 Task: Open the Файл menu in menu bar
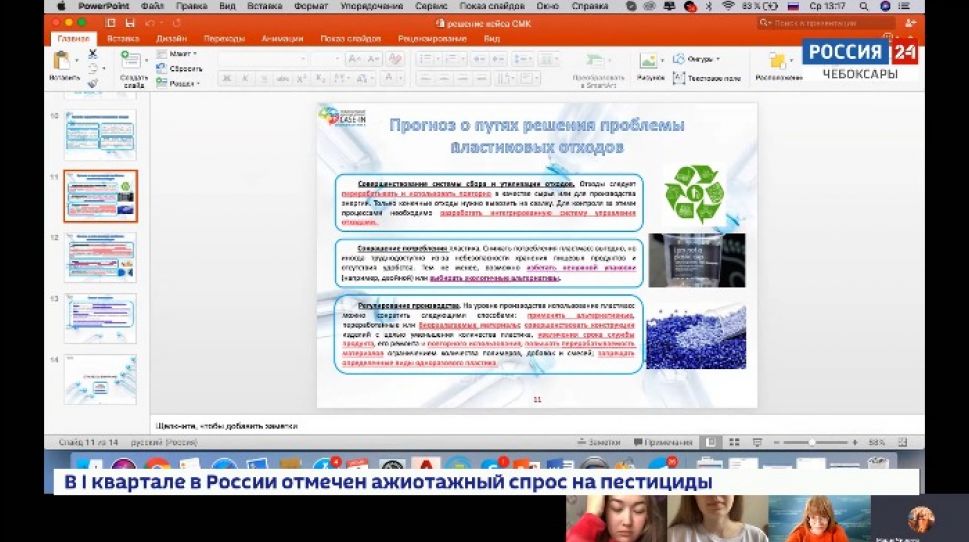pyautogui.click(x=152, y=6)
